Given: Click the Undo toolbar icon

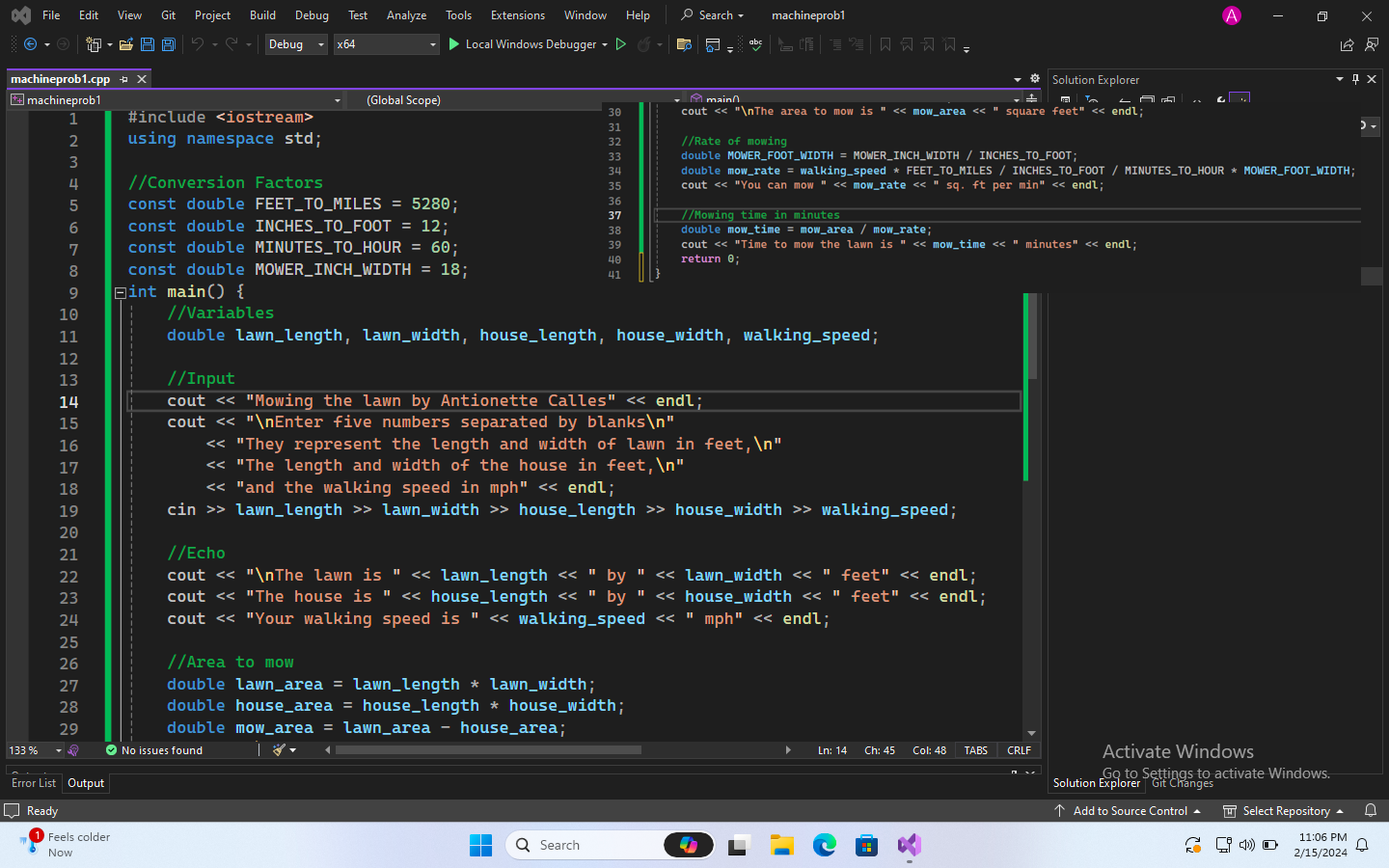Looking at the screenshot, I should click(199, 44).
